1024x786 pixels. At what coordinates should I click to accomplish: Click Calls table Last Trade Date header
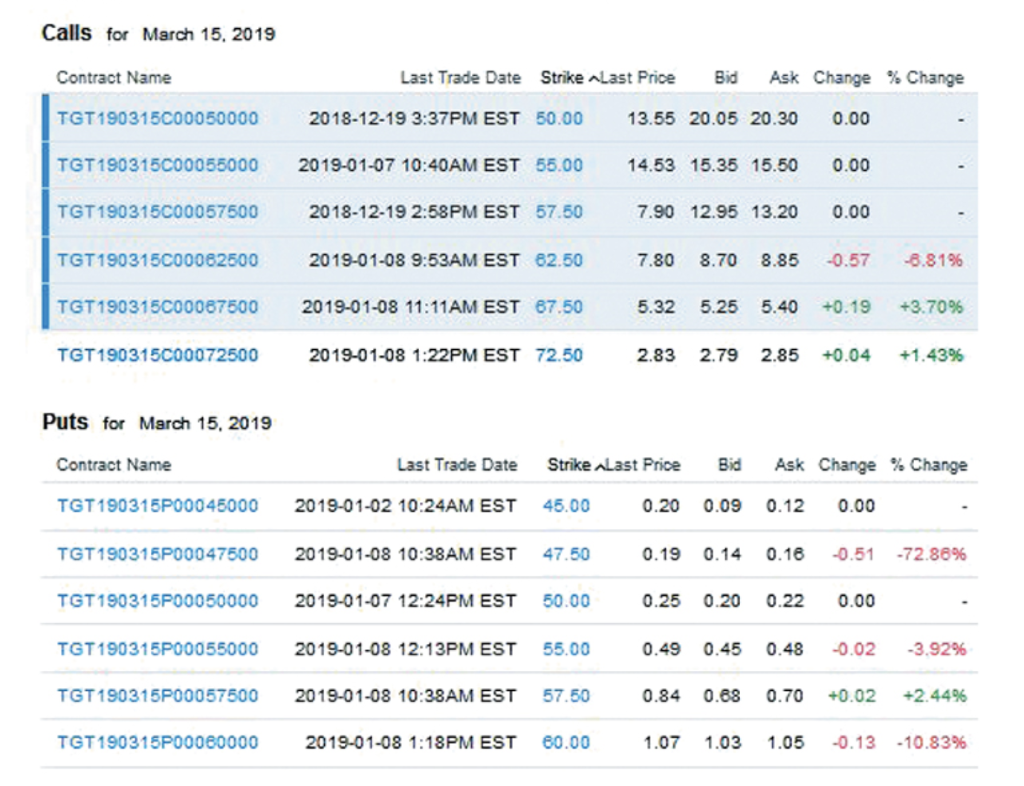click(x=460, y=78)
